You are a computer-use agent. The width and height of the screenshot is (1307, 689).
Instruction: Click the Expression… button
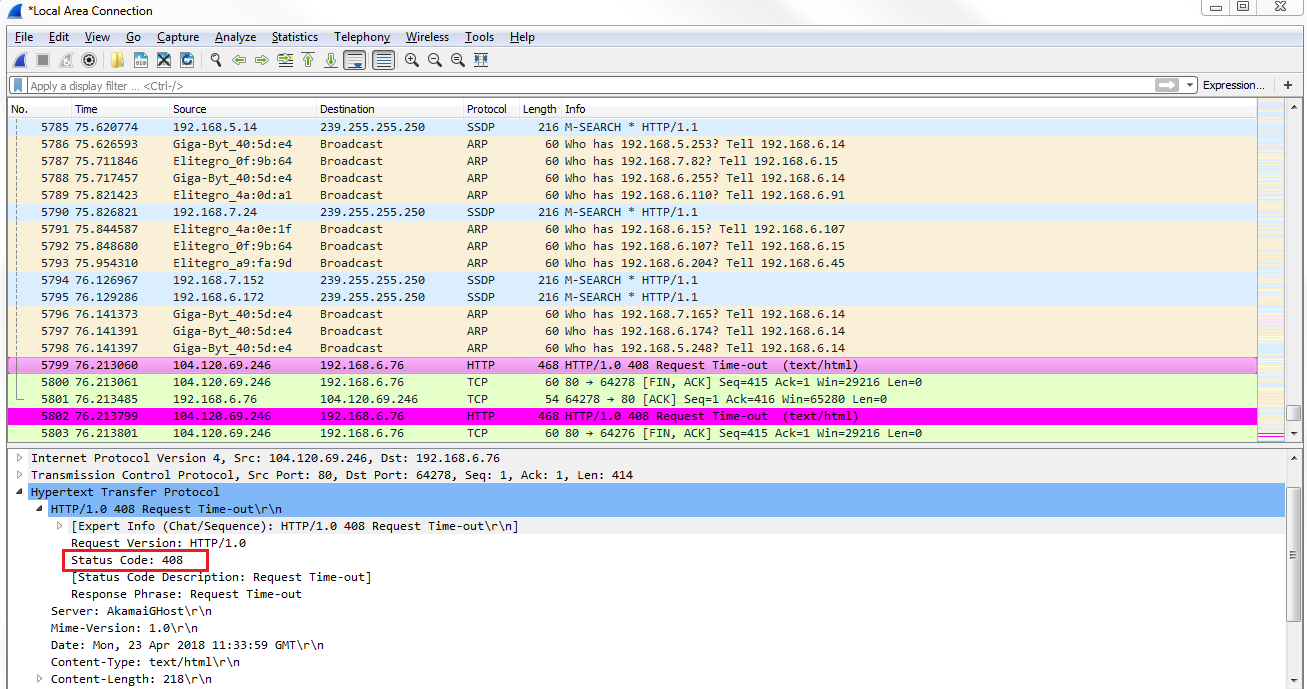pos(1233,86)
